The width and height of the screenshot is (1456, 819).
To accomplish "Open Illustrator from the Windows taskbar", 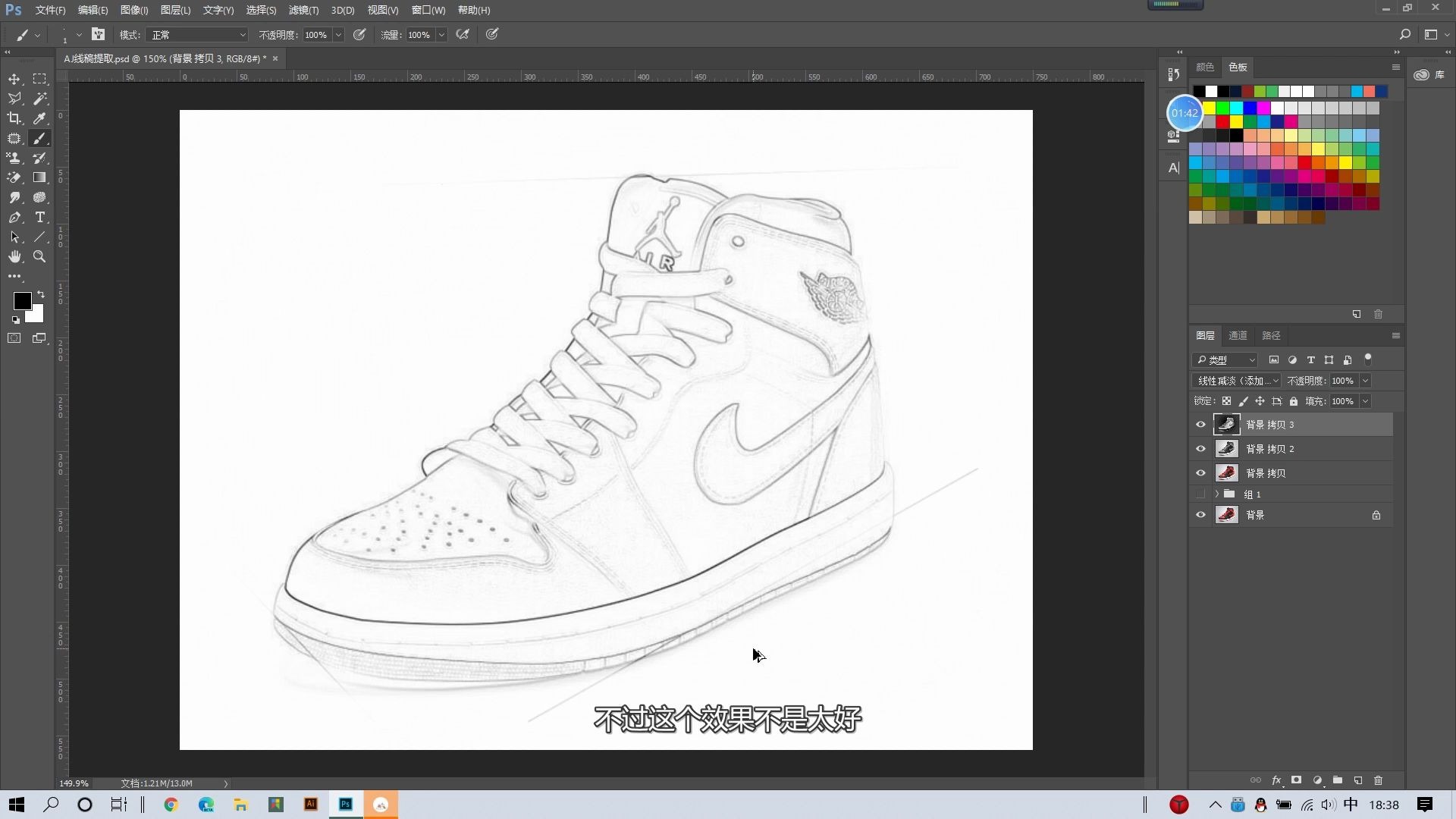I will [x=311, y=805].
